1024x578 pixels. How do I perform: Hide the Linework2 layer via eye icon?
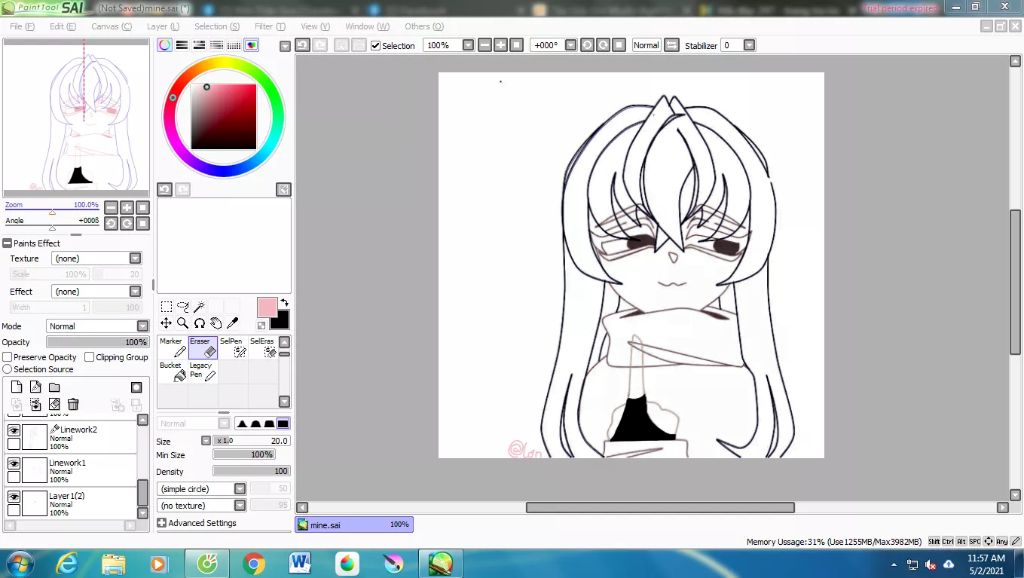(x=14, y=430)
